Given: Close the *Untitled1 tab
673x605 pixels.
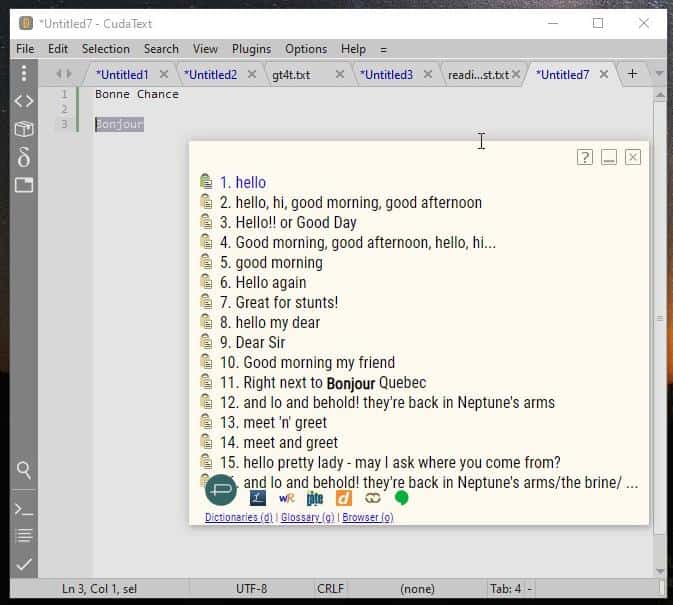Looking at the screenshot, I should click(x=164, y=75).
